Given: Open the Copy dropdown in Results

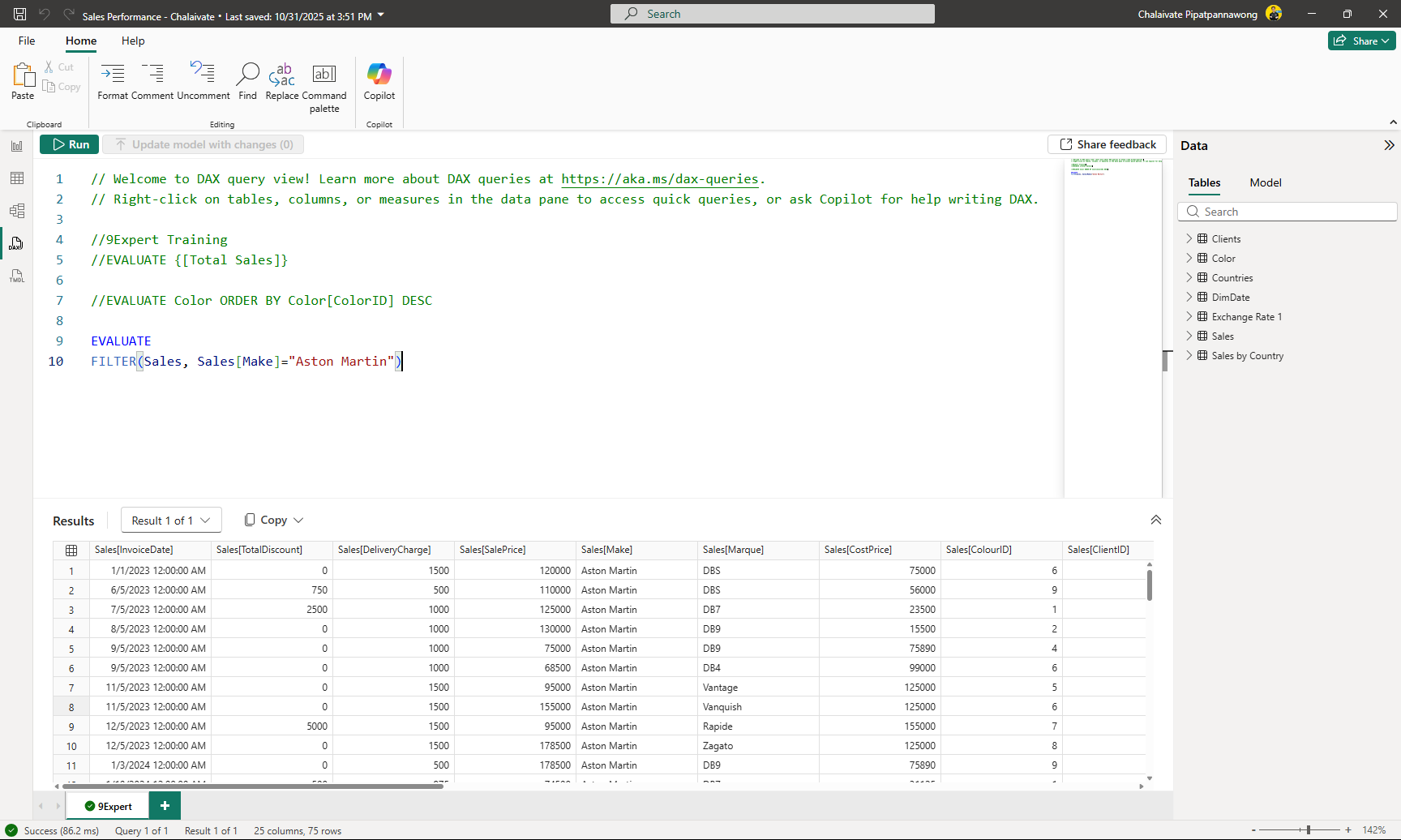Looking at the screenshot, I should pyautogui.click(x=273, y=520).
